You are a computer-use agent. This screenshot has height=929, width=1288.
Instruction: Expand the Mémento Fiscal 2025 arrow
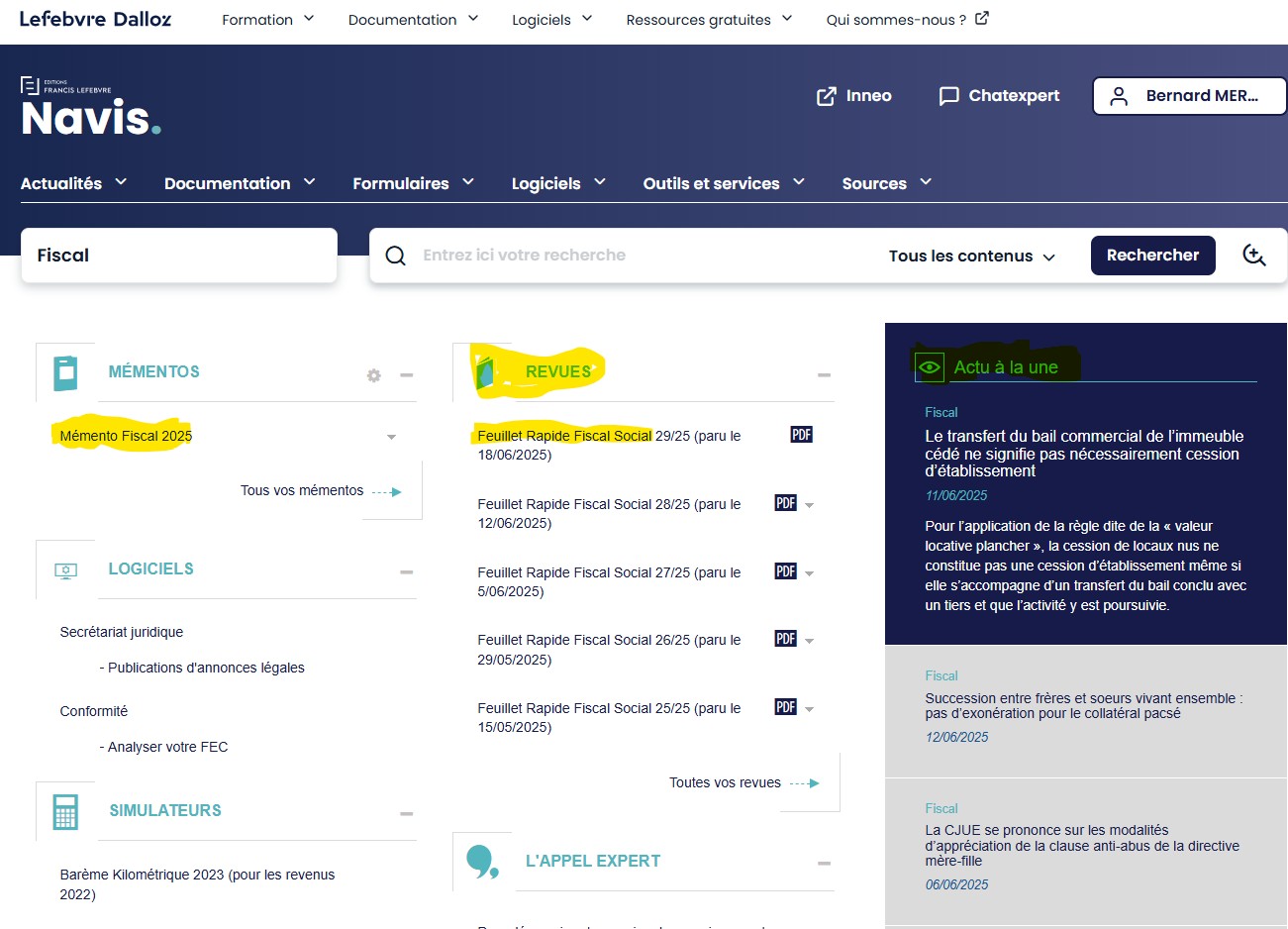391,437
